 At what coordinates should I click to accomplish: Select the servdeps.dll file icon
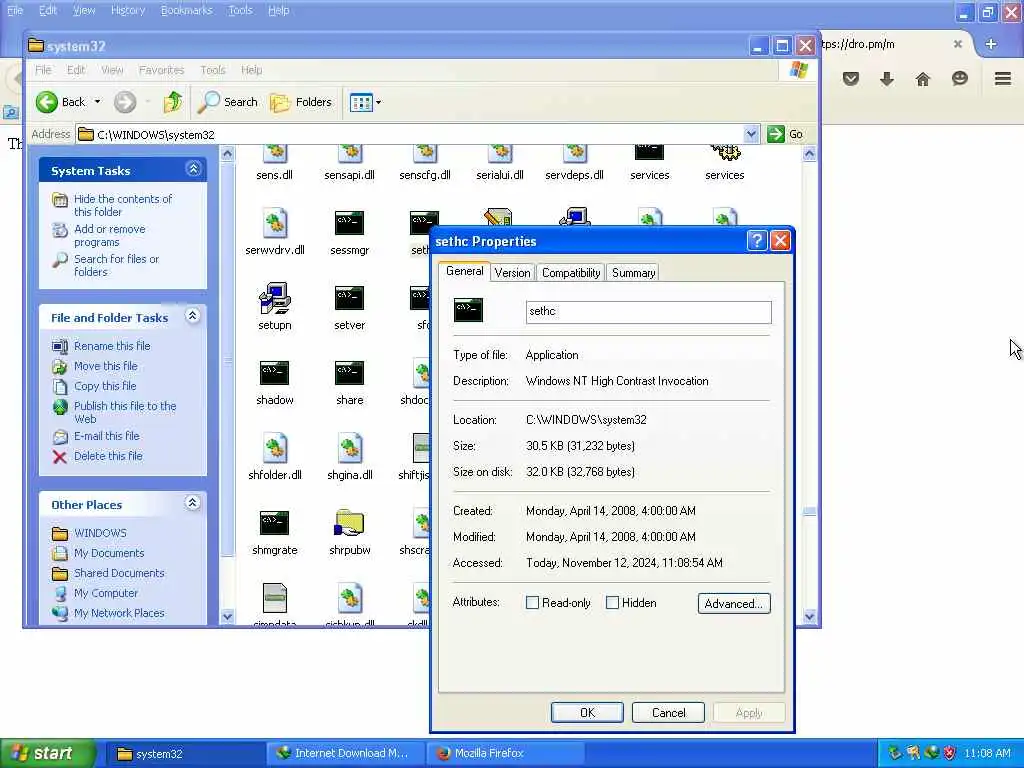coord(575,153)
